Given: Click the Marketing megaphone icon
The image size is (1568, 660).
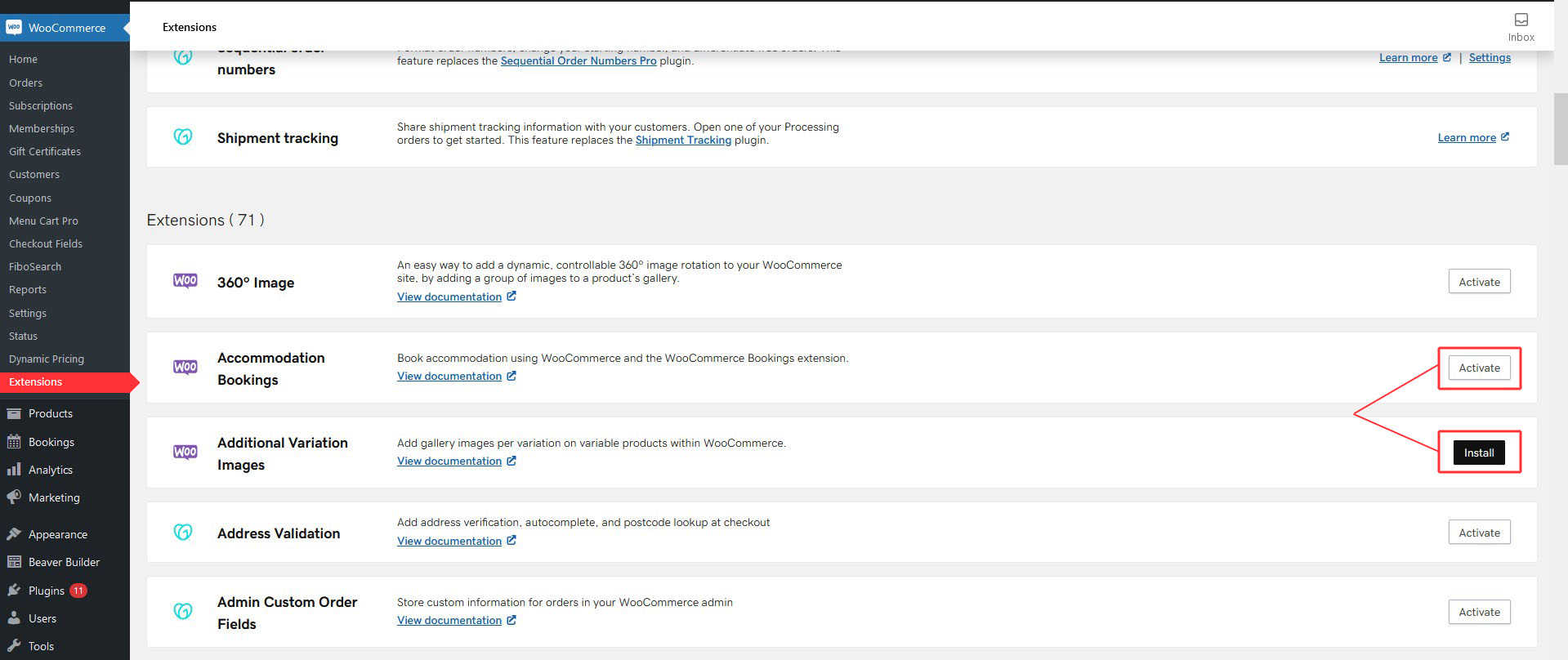Looking at the screenshot, I should [14, 497].
